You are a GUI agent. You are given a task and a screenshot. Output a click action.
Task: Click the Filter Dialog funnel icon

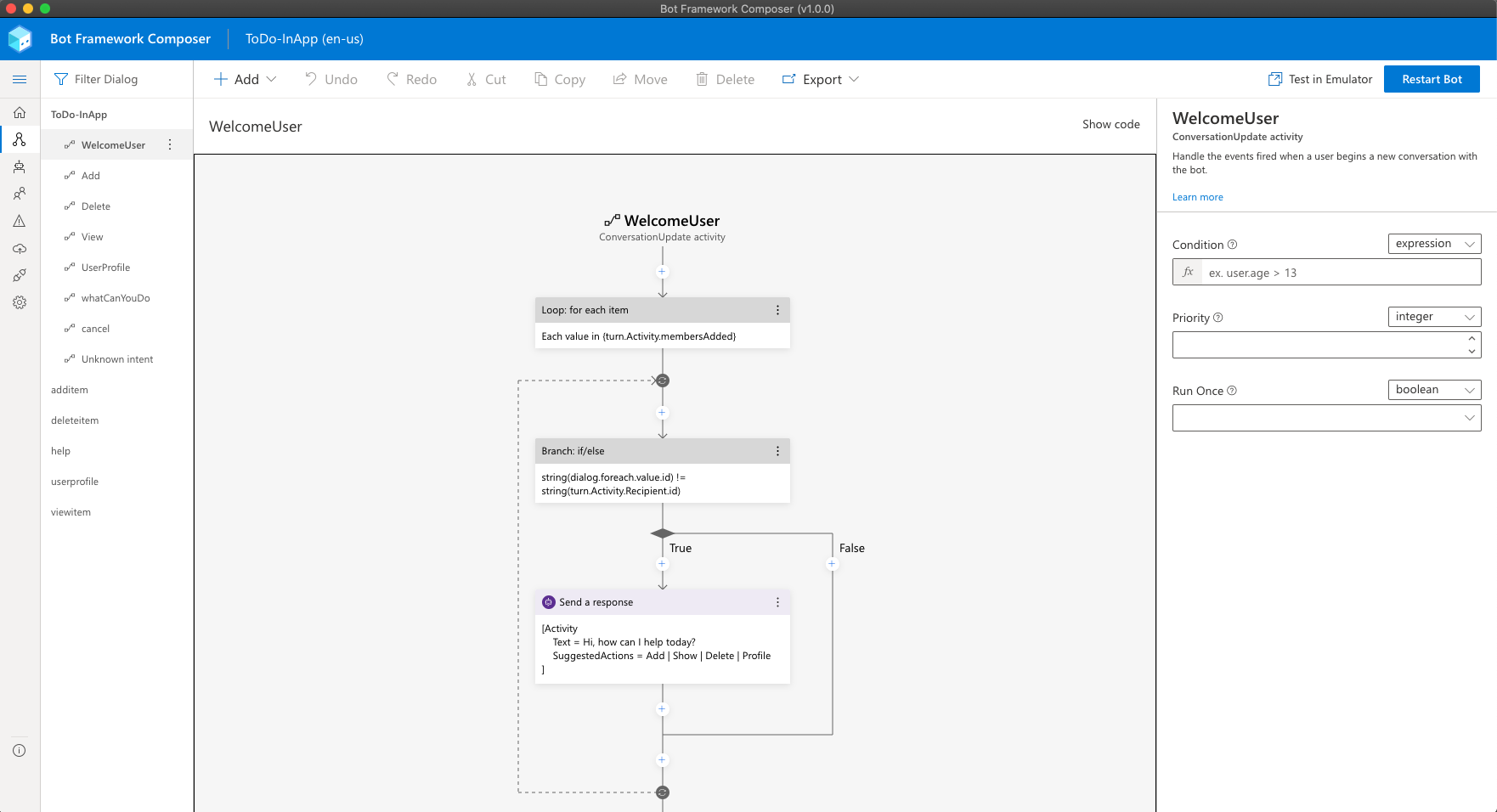(61, 79)
